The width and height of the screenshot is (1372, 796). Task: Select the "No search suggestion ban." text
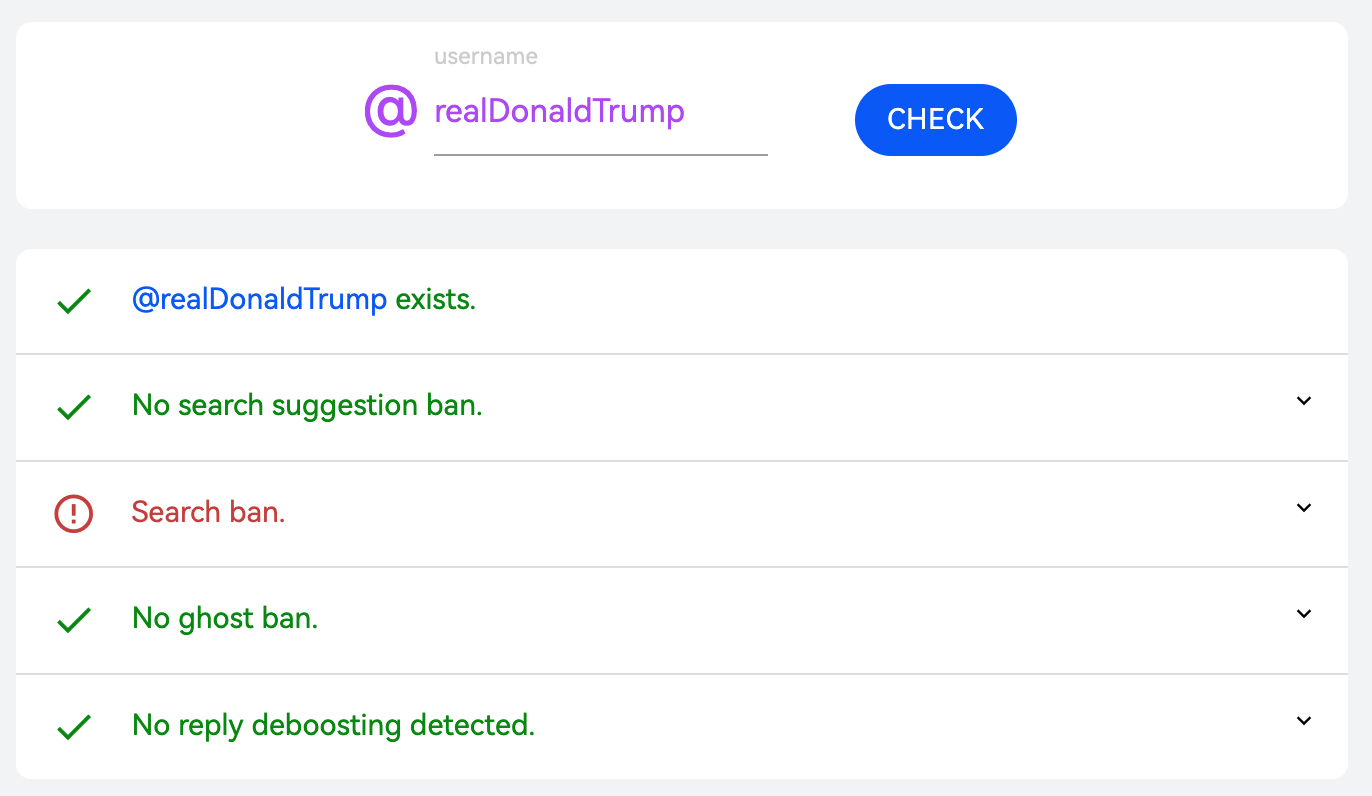coord(307,405)
